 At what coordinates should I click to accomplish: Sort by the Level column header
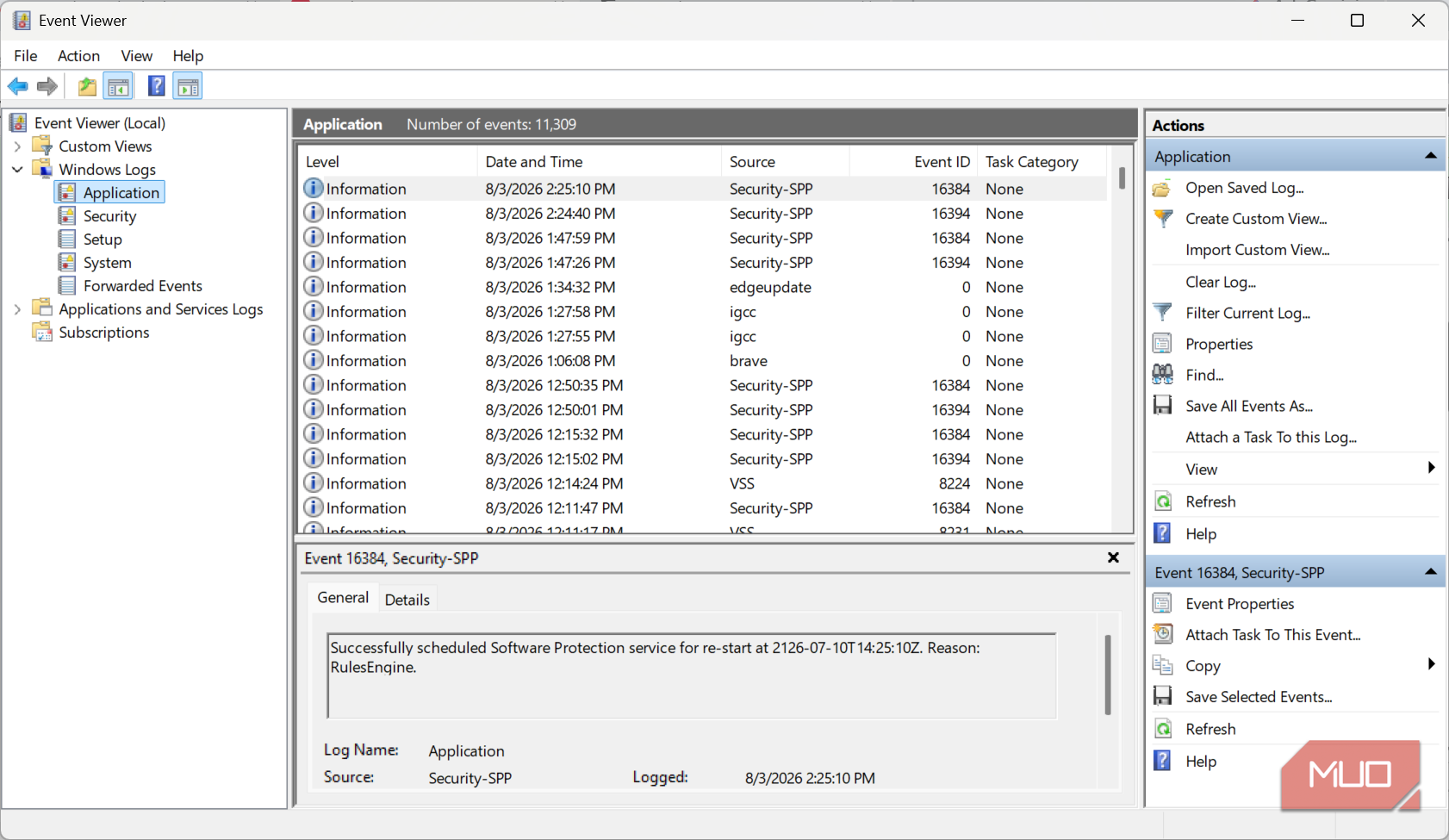388,162
